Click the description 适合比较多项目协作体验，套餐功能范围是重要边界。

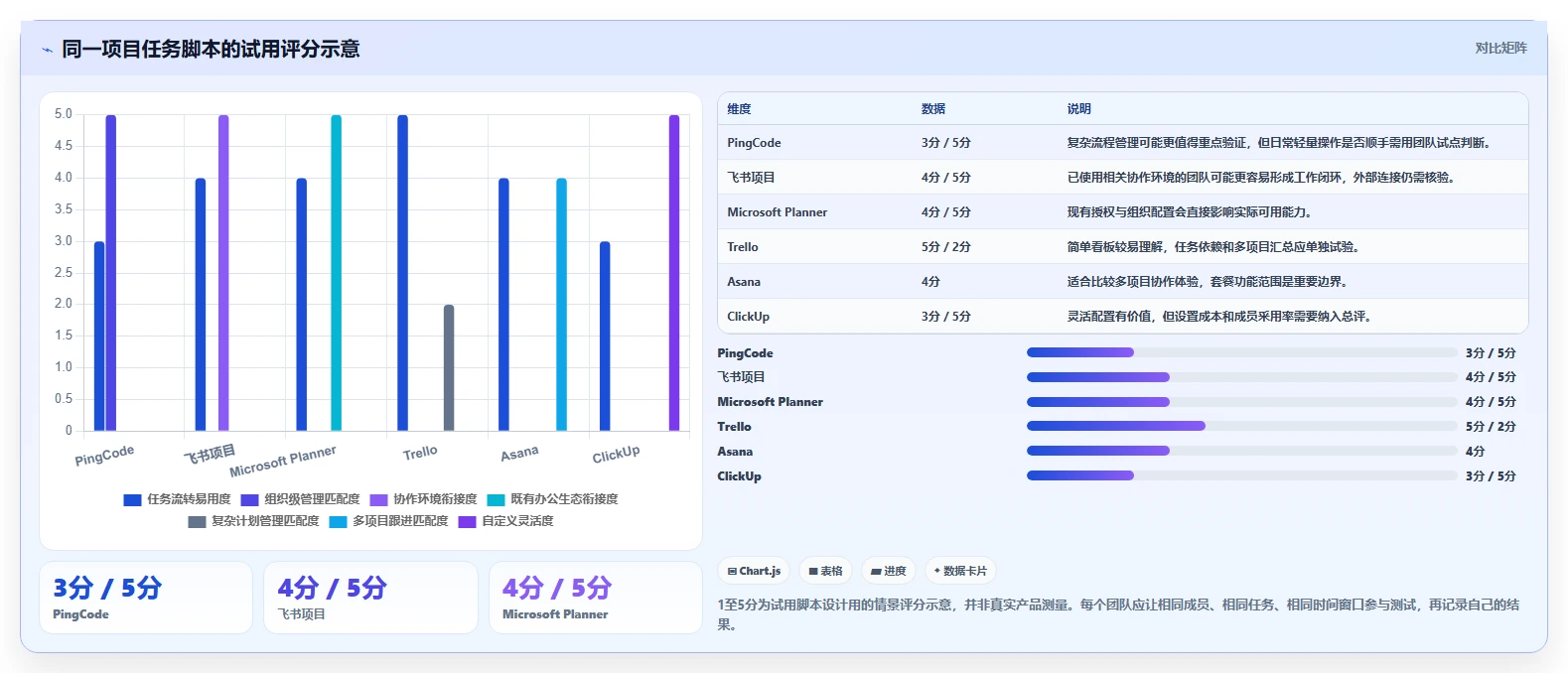point(1208,282)
